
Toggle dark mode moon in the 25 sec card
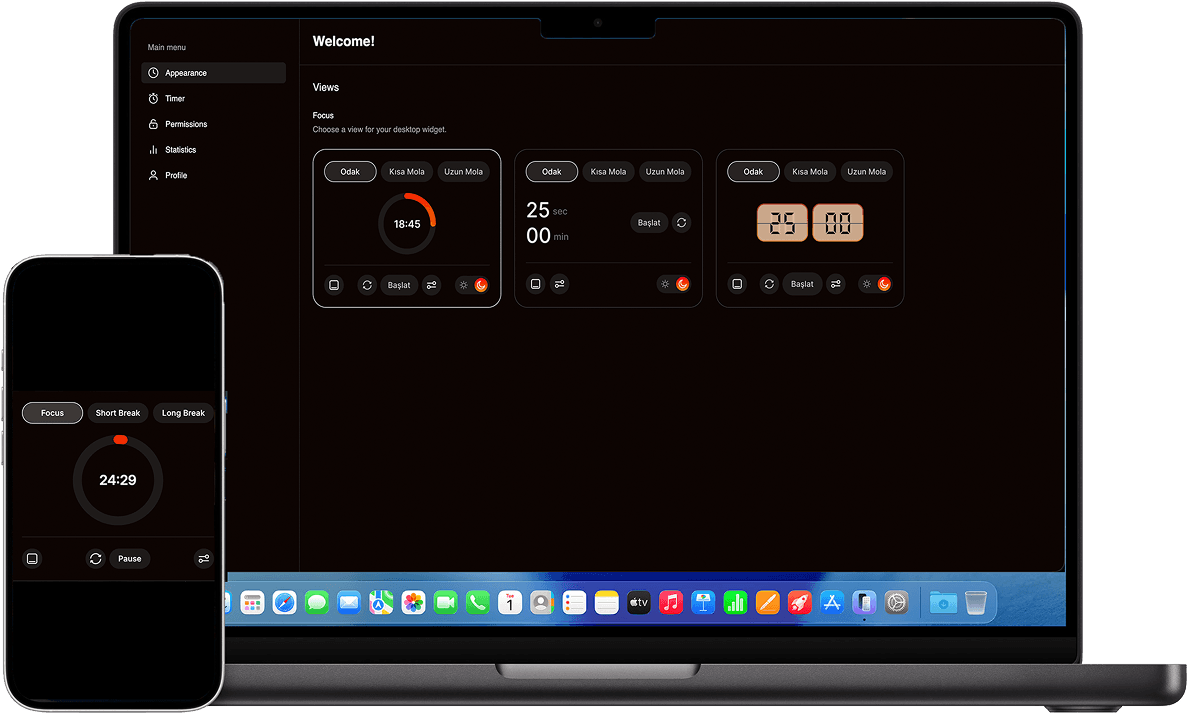(682, 284)
